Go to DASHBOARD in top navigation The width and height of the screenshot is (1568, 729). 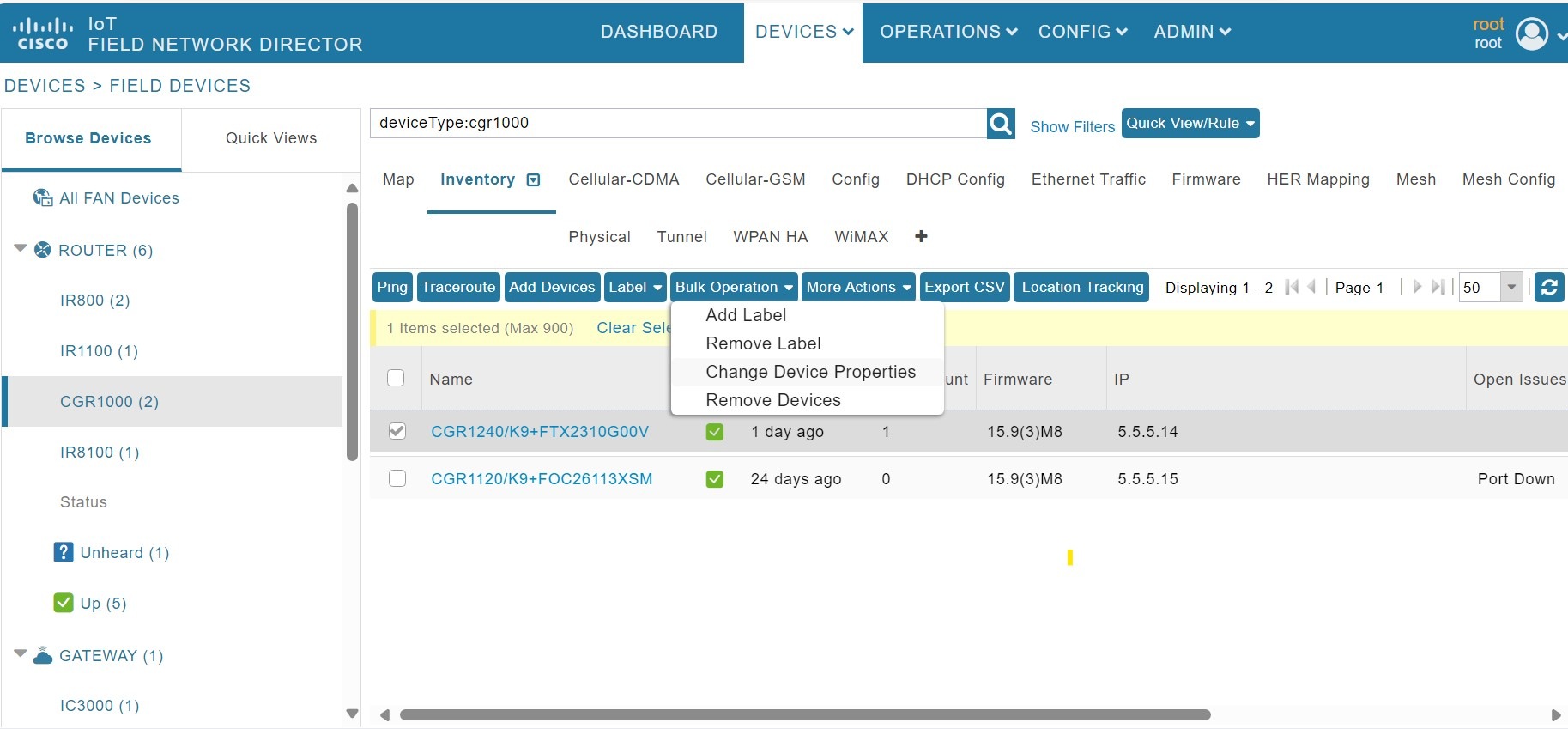tap(658, 32)
